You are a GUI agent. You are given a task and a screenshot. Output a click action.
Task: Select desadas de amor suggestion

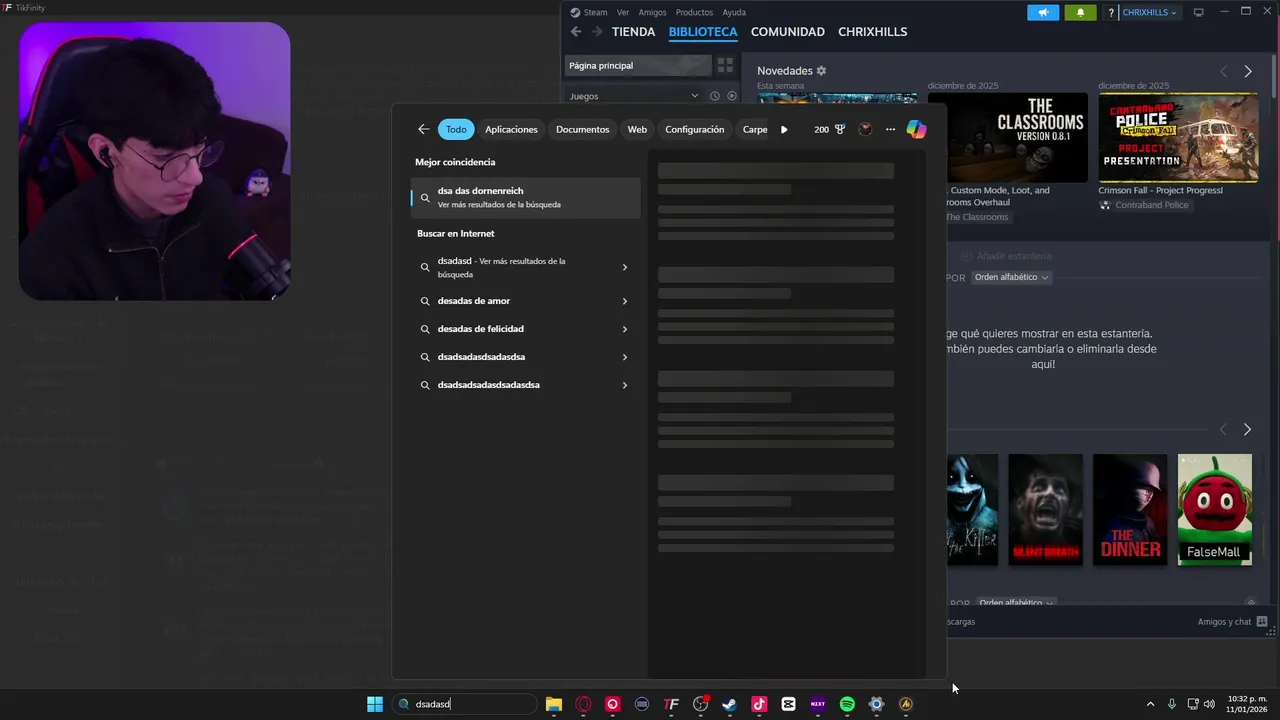tap(474, 301)
